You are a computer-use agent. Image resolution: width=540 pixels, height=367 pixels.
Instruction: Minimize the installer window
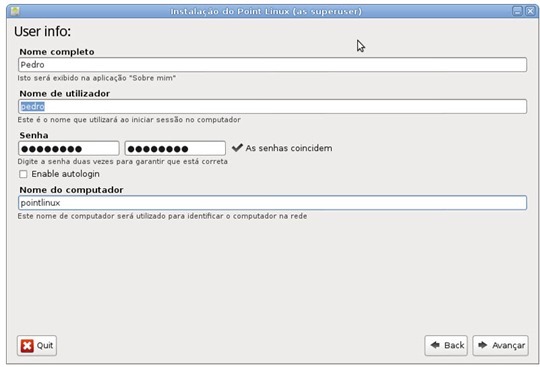coord(517,11)
